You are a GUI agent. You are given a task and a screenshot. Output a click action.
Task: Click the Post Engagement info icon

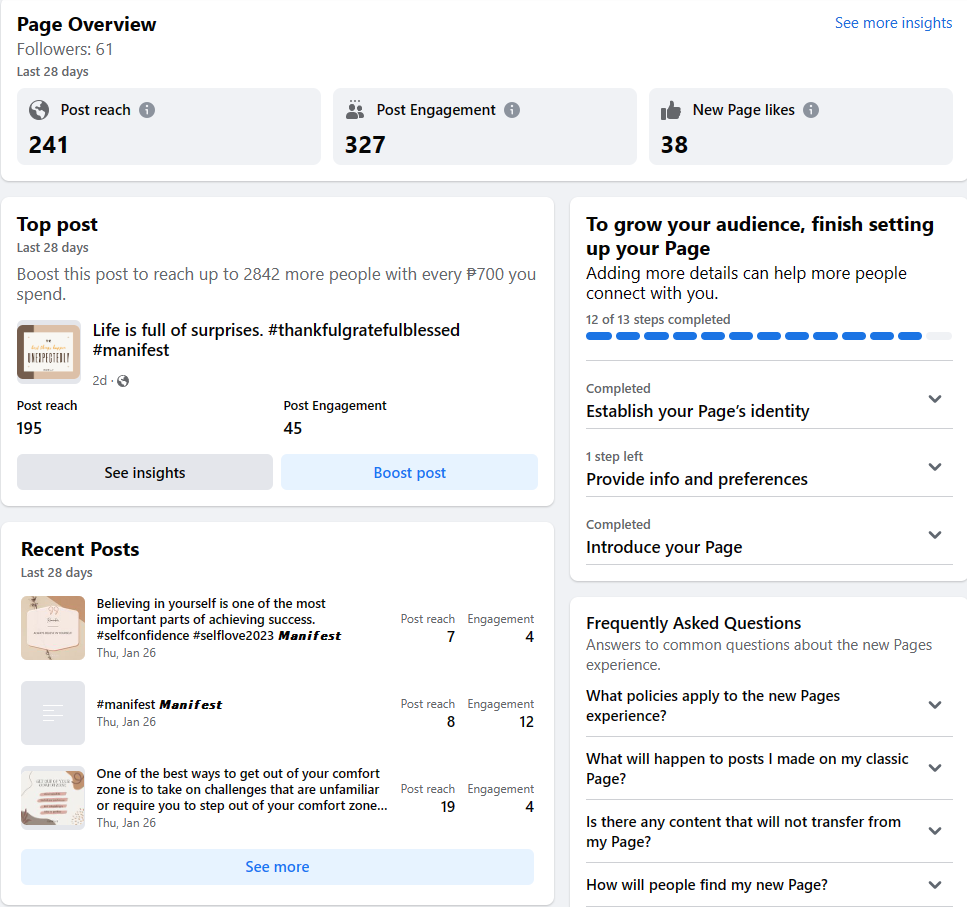[x=512, y=110]
